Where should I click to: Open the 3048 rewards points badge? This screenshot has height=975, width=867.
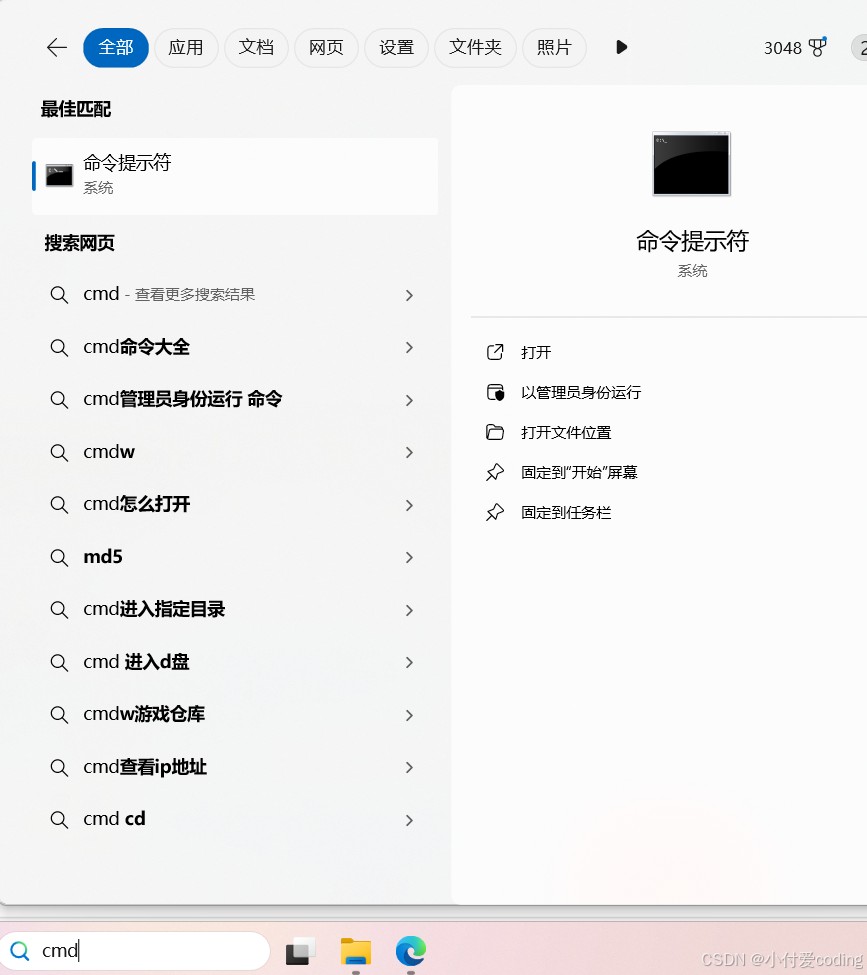tap(795, 47)
